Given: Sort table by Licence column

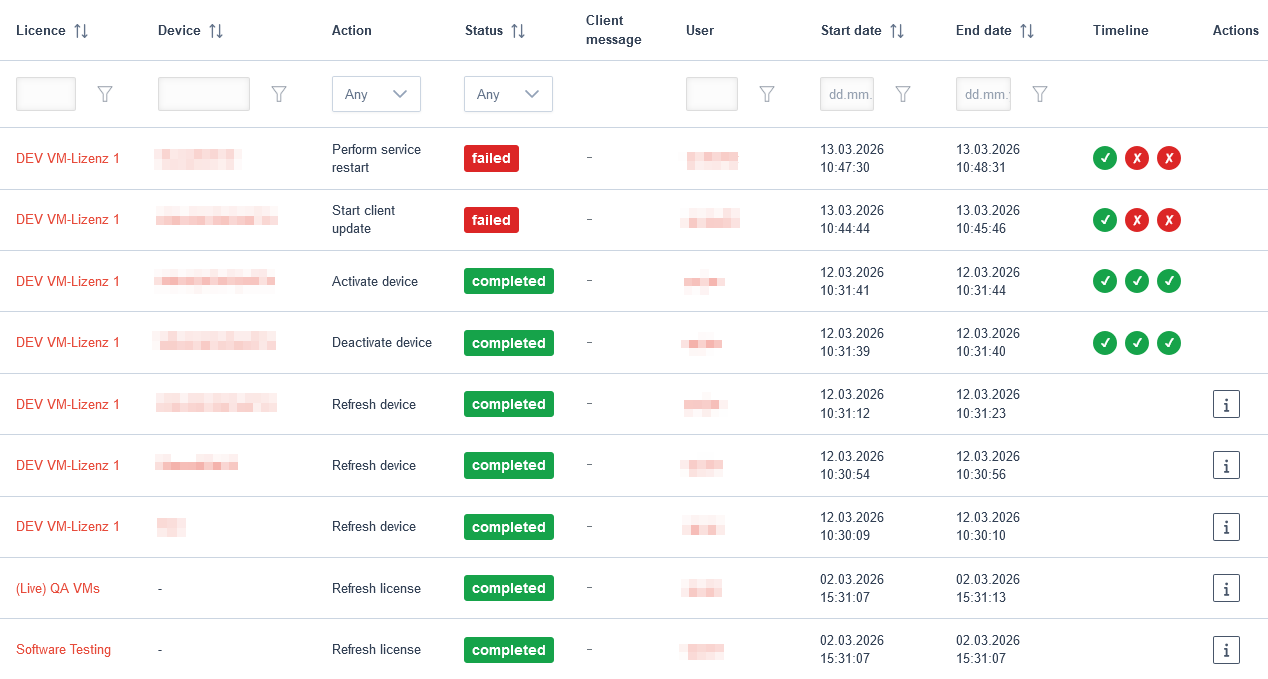Looking at the screenshot, I should click(x=81, y=31).
